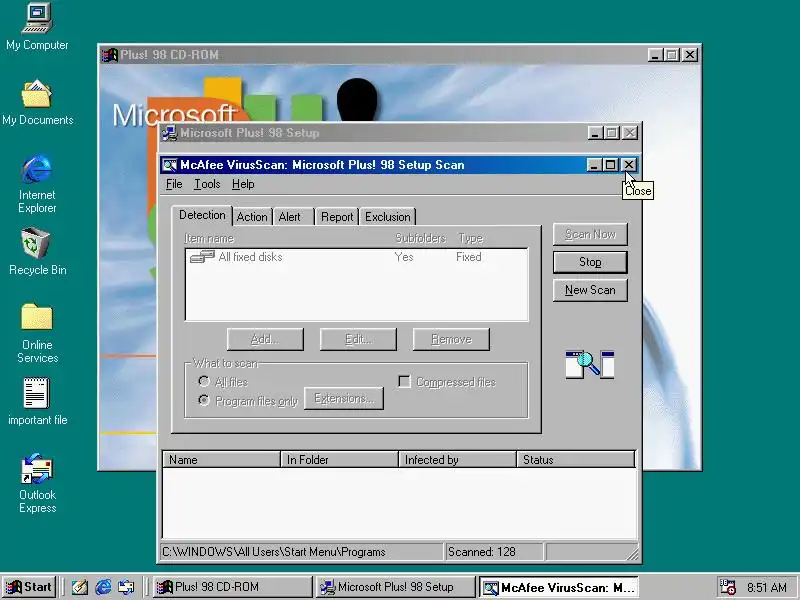Click the Add... button

pyautogui.click(x=265, y=339)
